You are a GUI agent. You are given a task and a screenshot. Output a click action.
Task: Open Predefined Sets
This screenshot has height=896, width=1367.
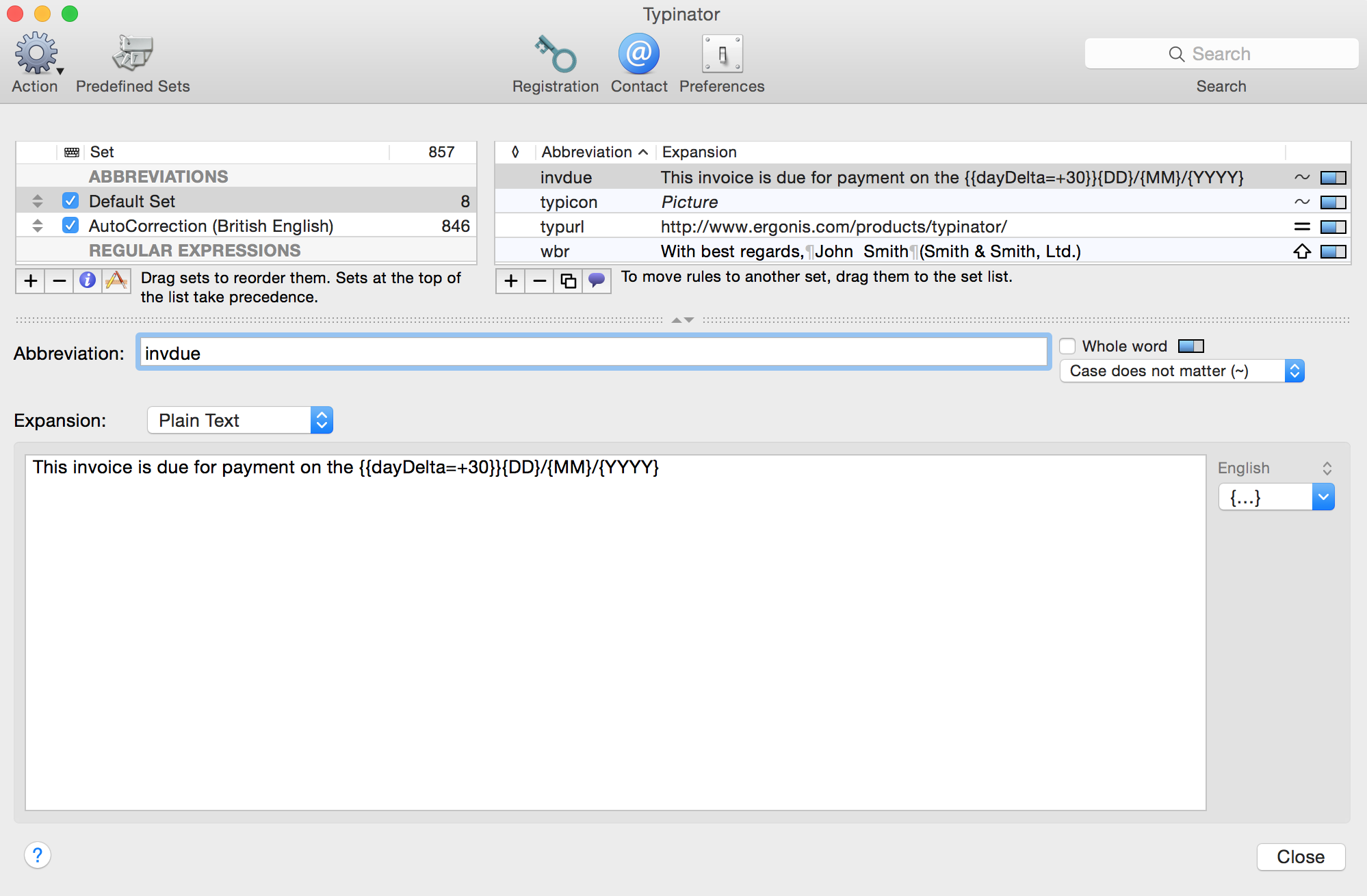click(x=133, y=54)
